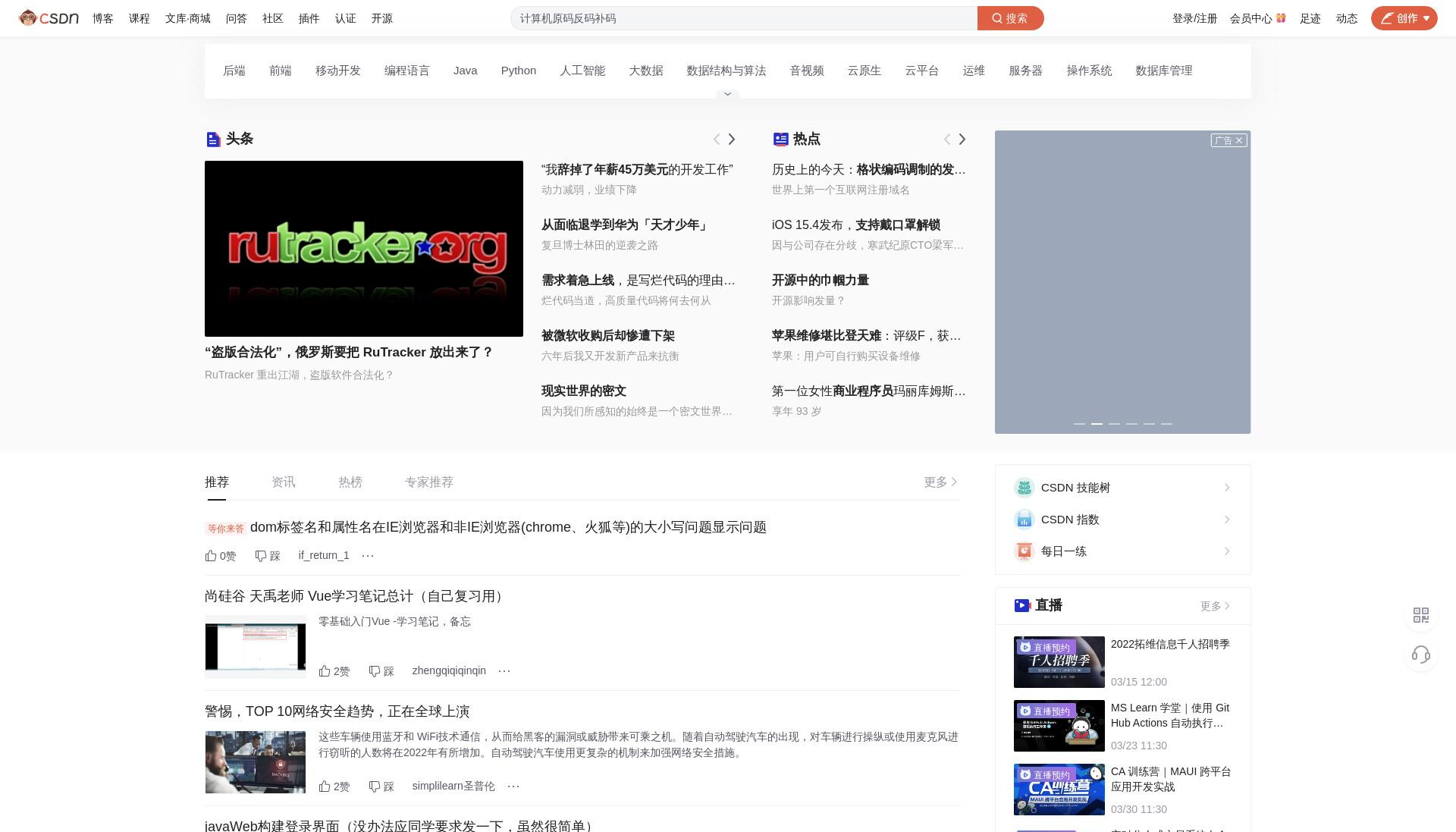Click 更多 beside the feed tabs
1456x832 pixels.
[941, 482]
